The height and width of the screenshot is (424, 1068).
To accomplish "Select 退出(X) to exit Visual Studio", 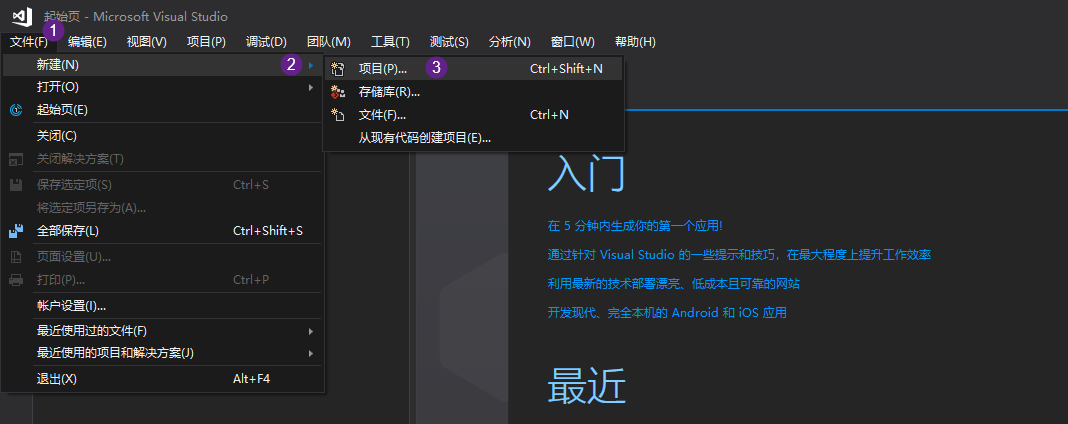I will click(163, 379).
